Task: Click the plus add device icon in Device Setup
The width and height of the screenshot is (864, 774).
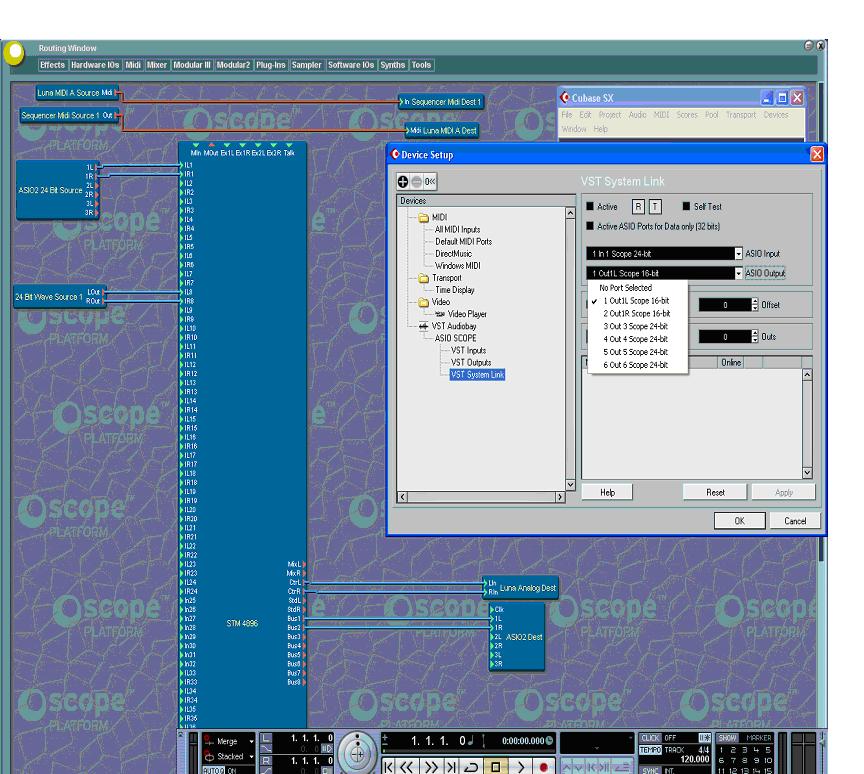Action: pyautogui.click(x=403, y=182)
